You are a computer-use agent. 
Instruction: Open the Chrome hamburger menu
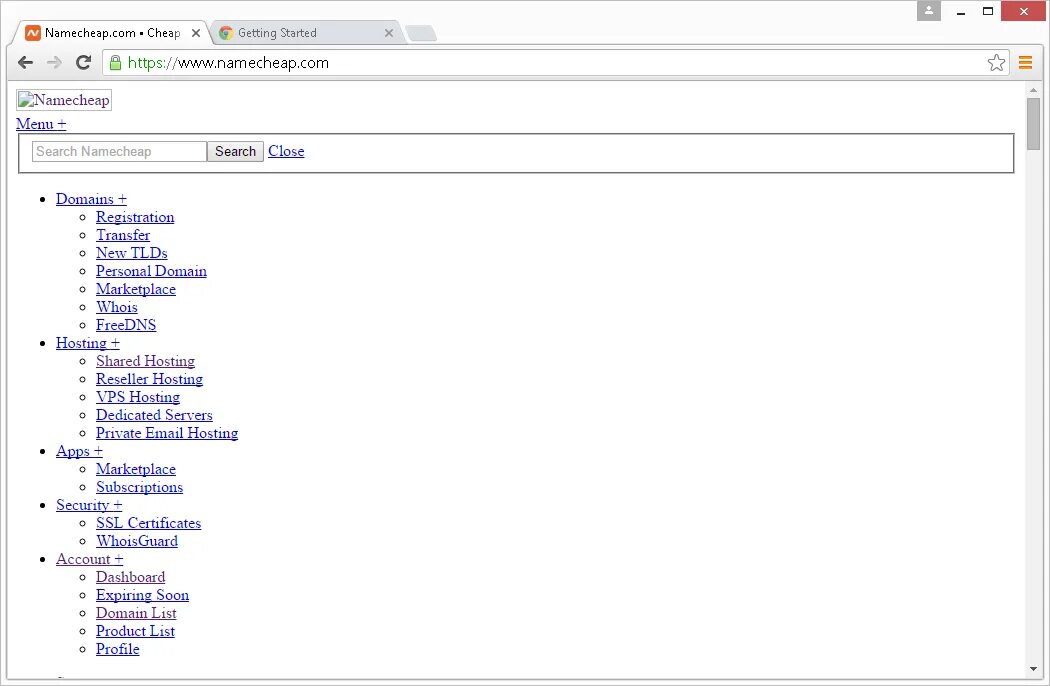click(x=1025, y=63)
